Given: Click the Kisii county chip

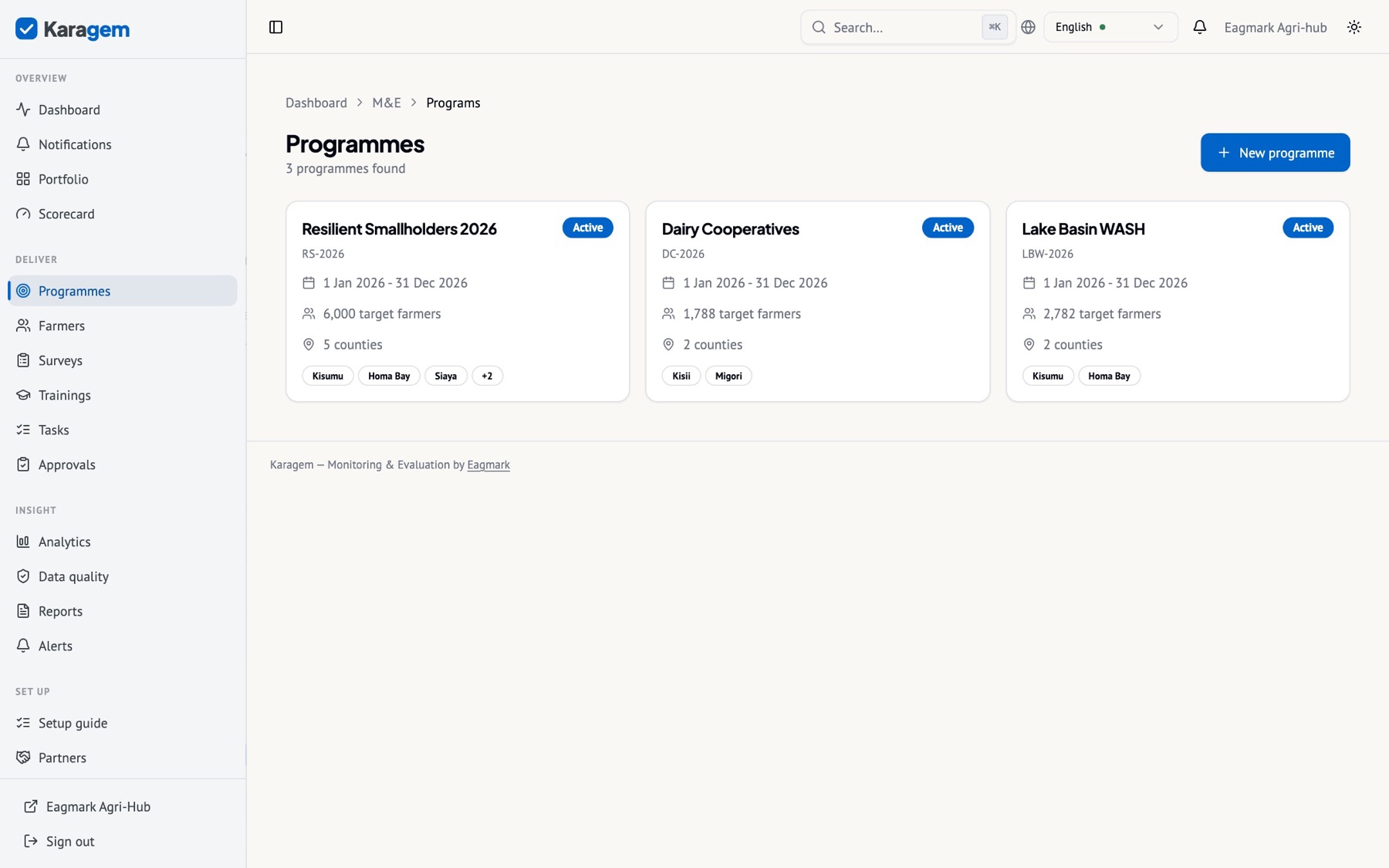Looking at the screenshot, I should (x=681, y=376).
